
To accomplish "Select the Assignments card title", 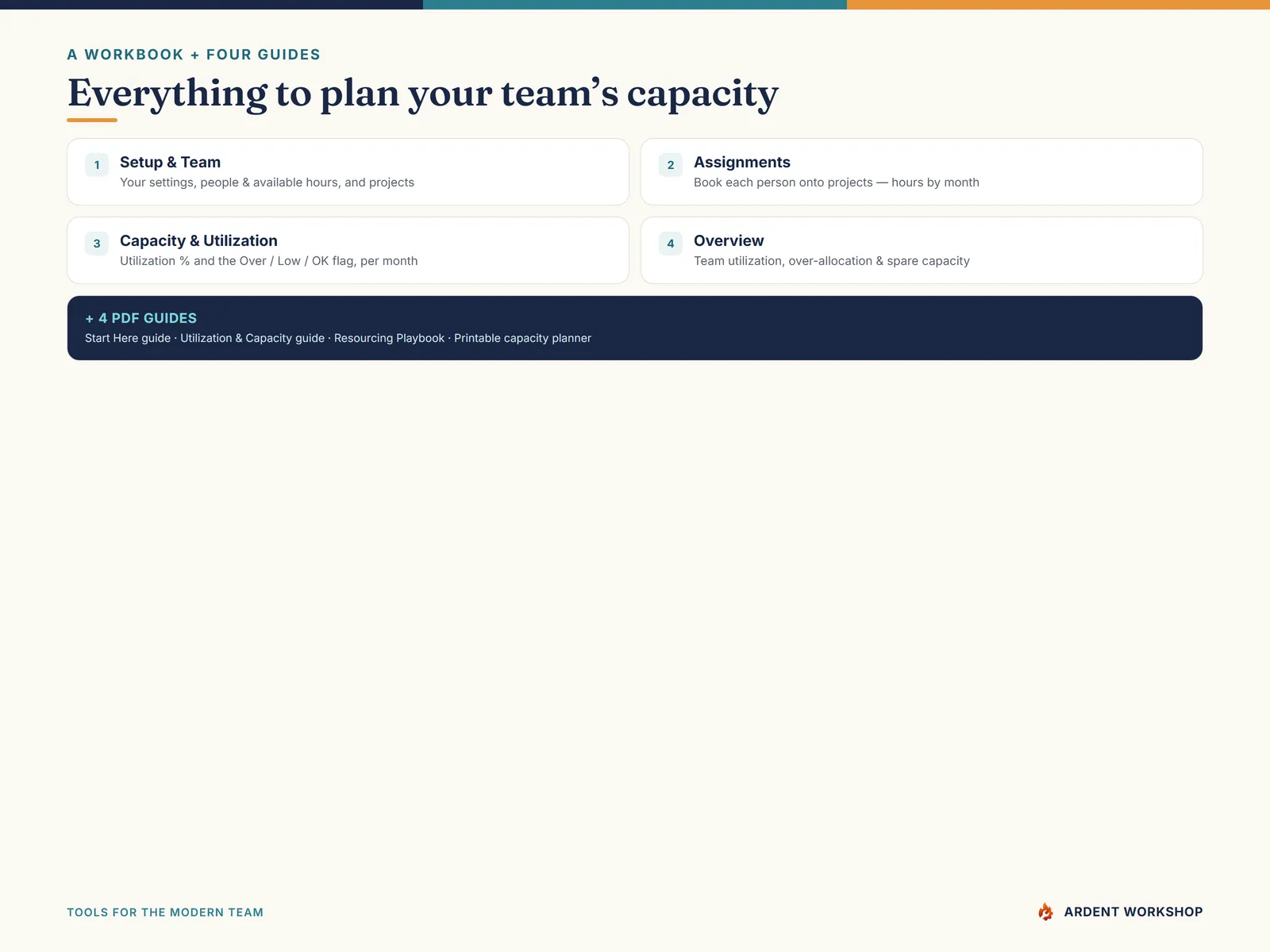I will [742, 162].
